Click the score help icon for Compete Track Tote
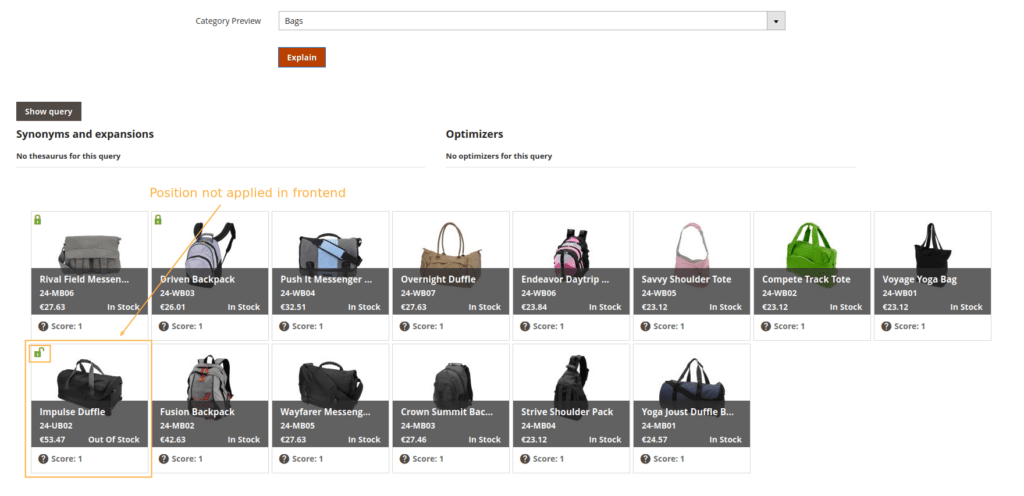The height and width of the screenshot is (496, 1024). click(x=765, y=326)
